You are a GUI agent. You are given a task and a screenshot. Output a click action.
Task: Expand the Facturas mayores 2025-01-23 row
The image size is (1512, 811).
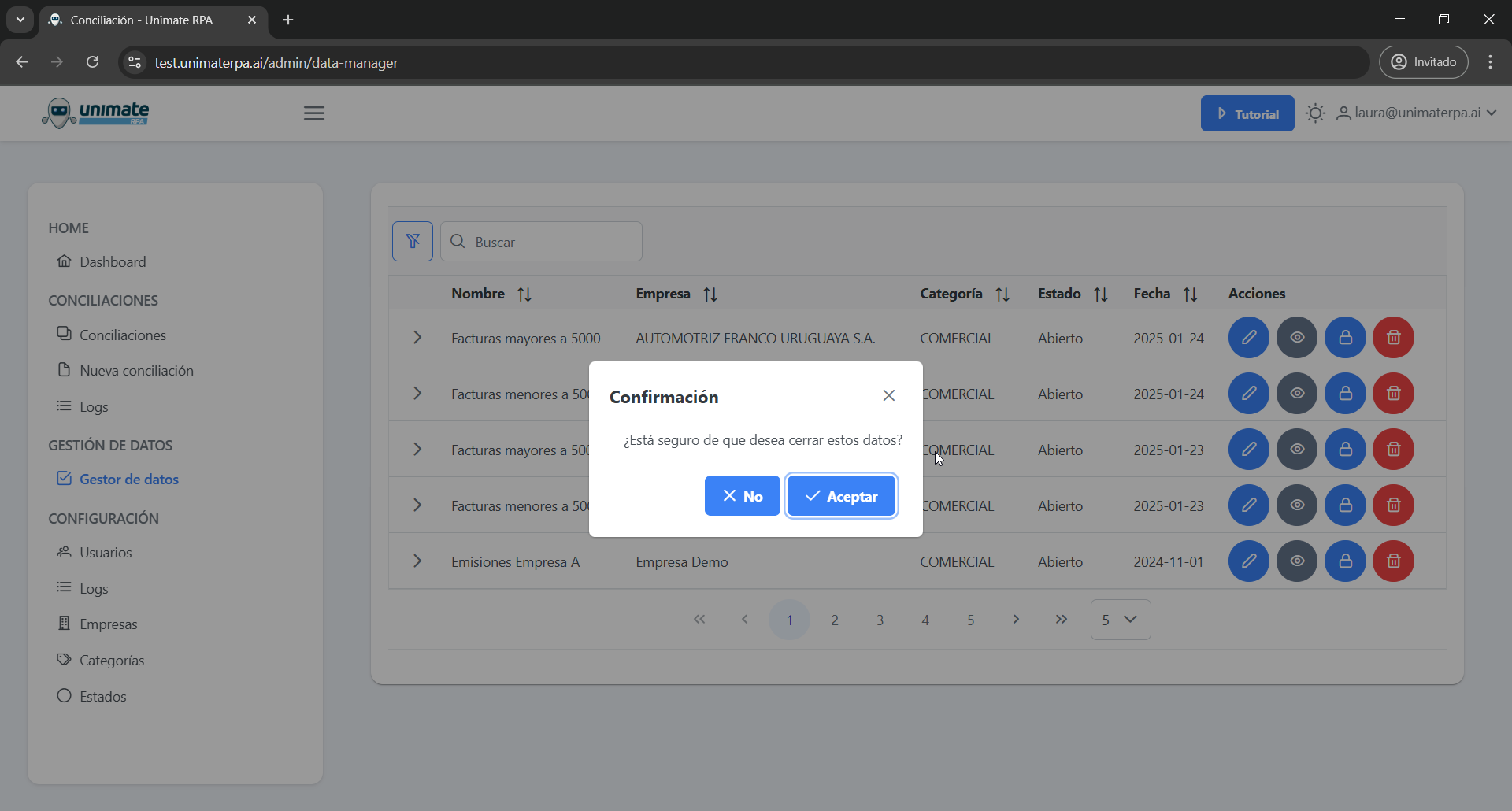click(x=417, y=450)
